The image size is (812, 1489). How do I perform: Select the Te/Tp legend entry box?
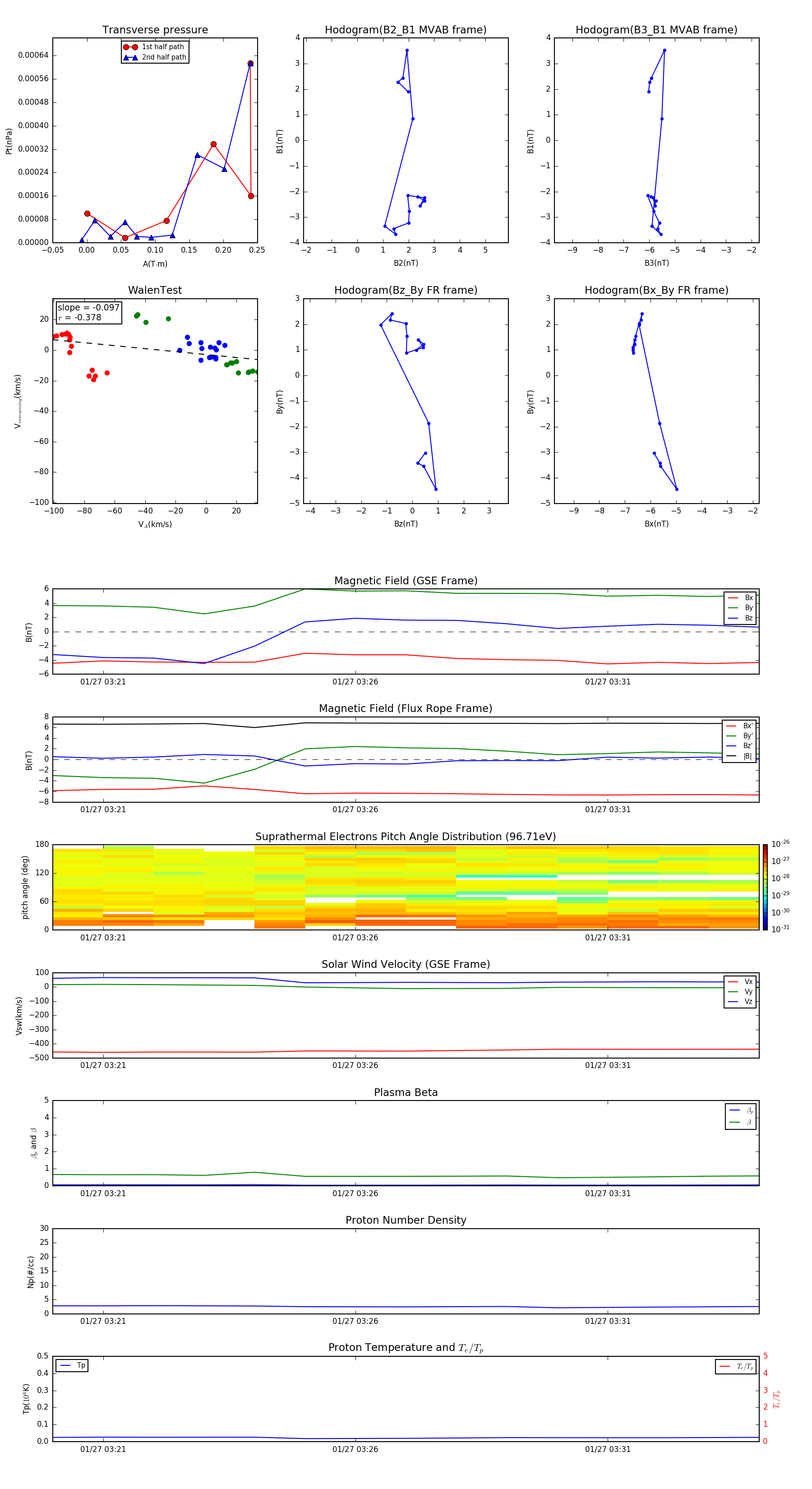735,1366
